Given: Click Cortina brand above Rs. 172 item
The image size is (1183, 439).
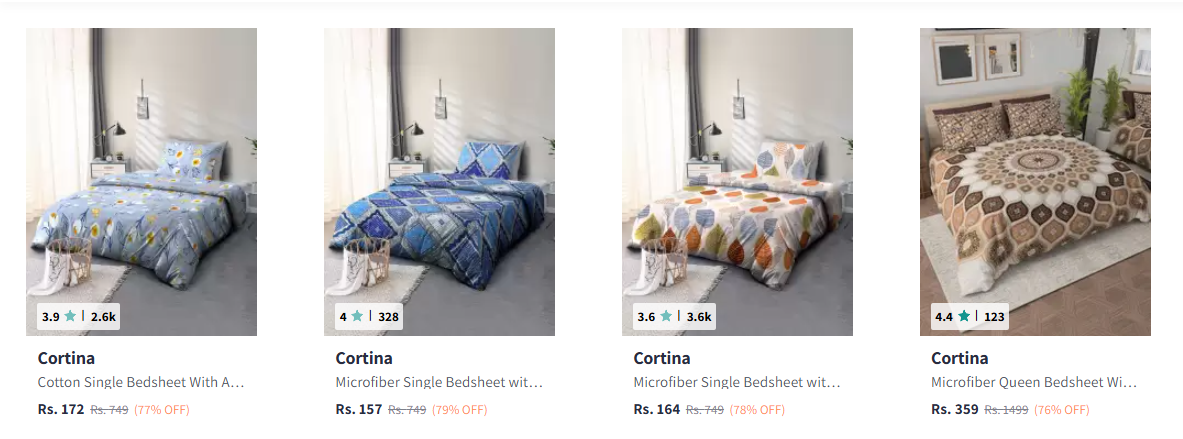Looking at the screenshot, I should coord(66,358).
